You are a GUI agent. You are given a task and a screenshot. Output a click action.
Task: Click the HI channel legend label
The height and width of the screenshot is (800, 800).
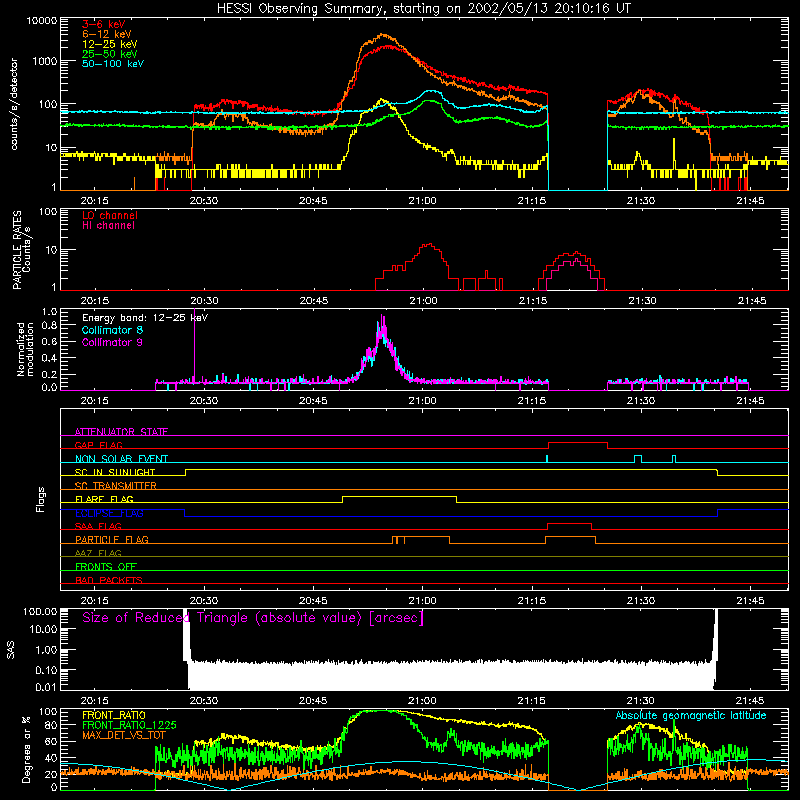[x=108, y=226]
